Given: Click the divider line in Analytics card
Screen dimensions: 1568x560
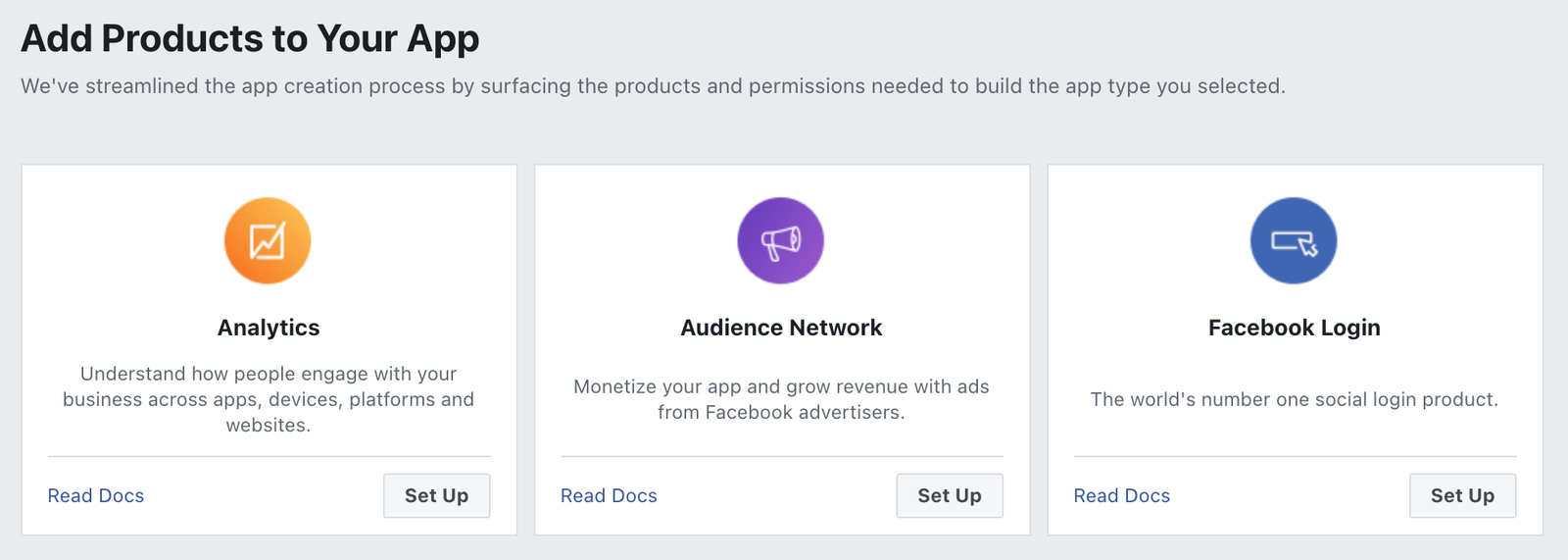Looking at the screenshot, I should click(269, 456).
